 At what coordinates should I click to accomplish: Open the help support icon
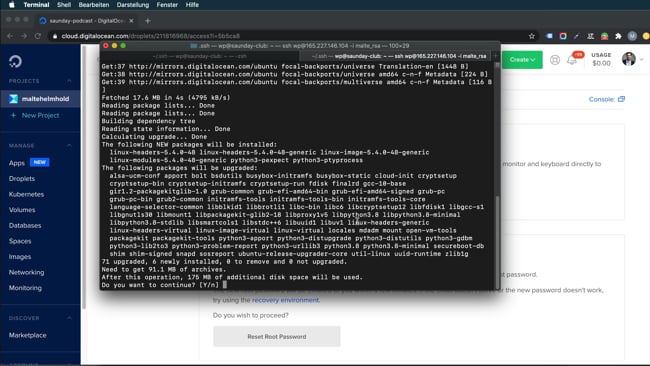tap(555, 60)
